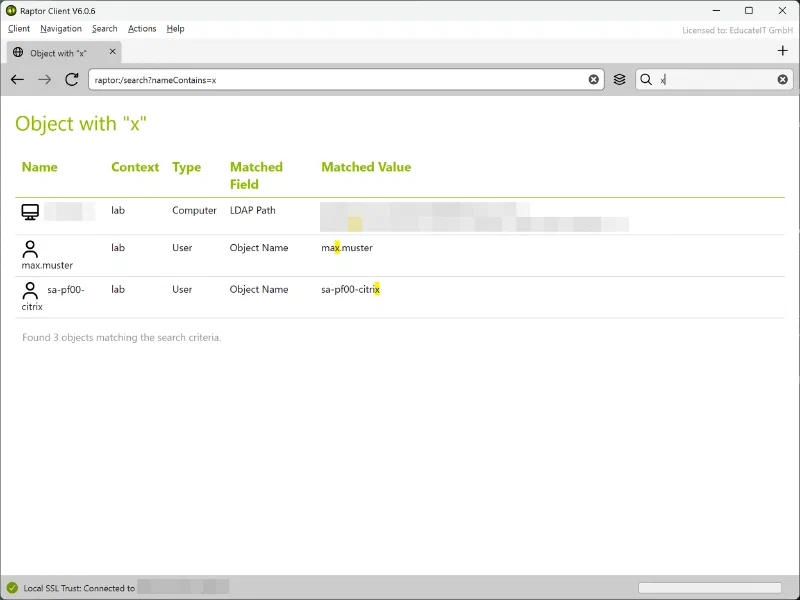Open the Help menu
Viewport: 800px width, 600px height.
(175, 29)
